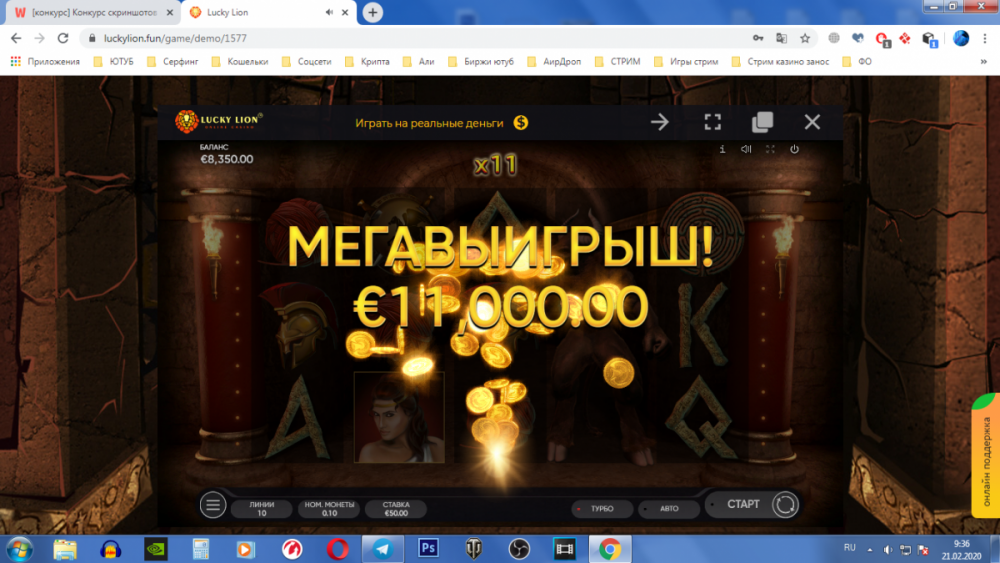1000x563 pixels.
Task: Open the Крипта bookmarks folder
Action: click(372, 61)
